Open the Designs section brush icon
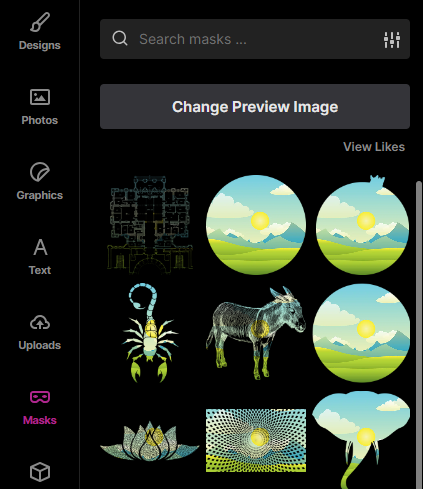Viewport: 423px width, 489px height. tap(40, 22)
